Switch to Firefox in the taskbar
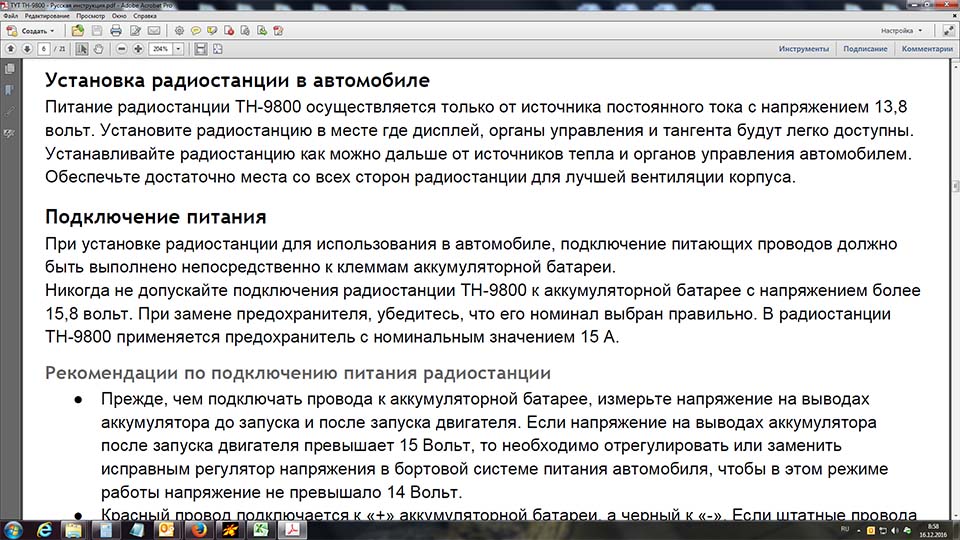The height and width of the screenshot is (540, 960). tap(198, 530)
